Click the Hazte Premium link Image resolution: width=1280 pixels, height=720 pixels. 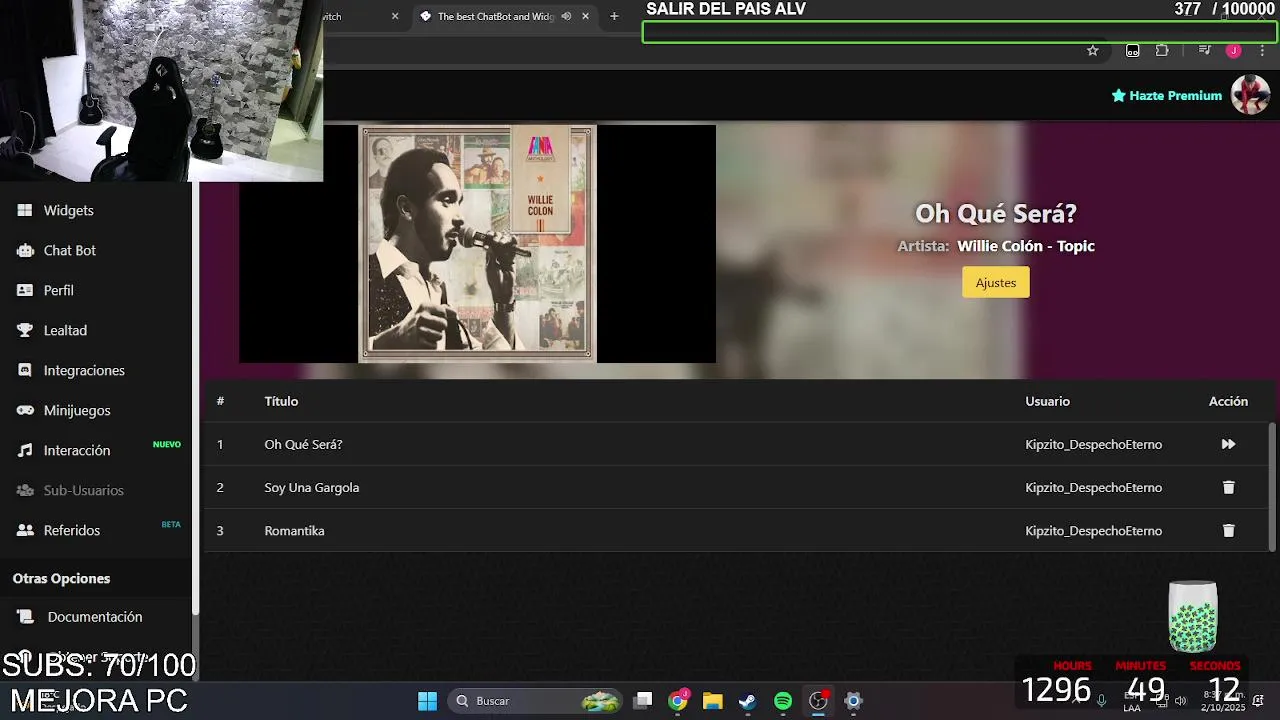[x=1167, y=96]
